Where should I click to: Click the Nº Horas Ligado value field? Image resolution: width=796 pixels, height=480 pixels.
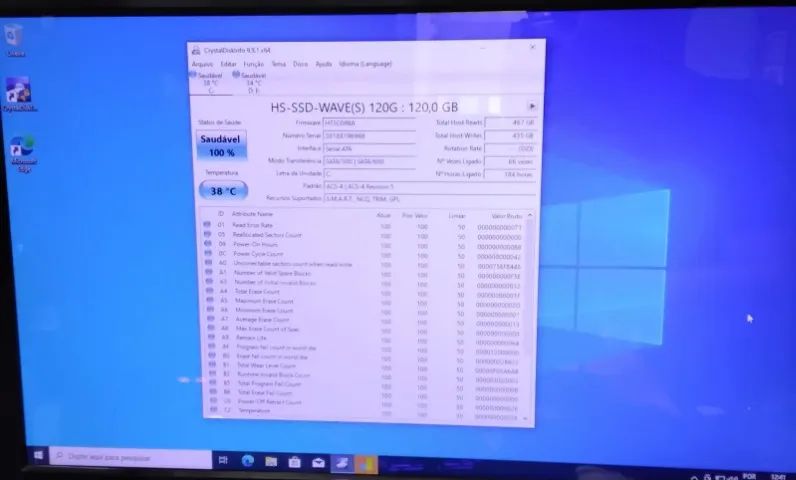(510, 174)
